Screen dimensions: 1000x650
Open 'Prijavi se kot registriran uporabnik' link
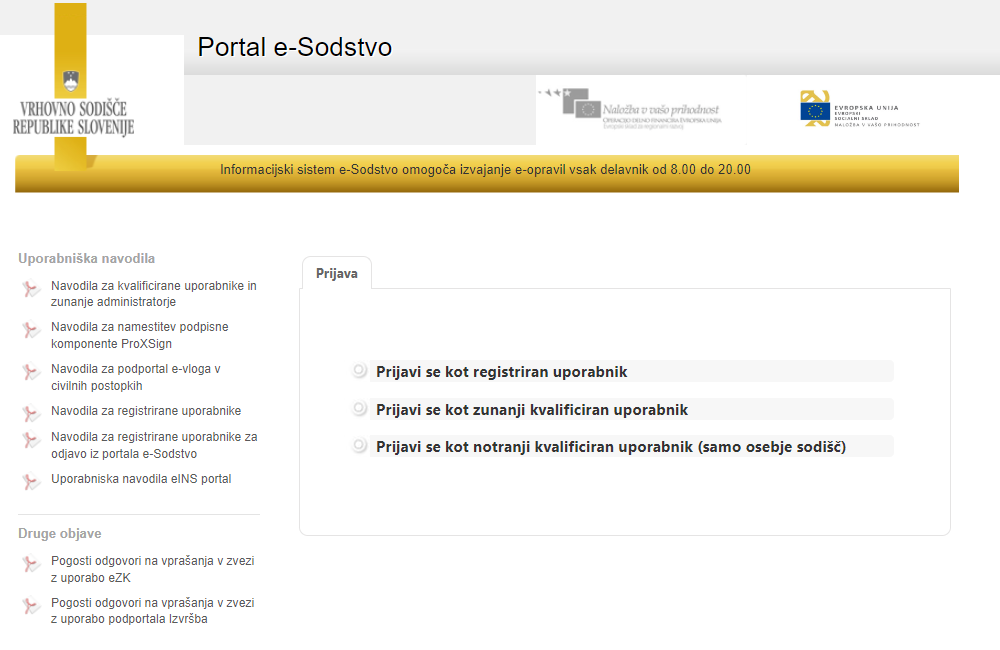(x=501, y=372)
